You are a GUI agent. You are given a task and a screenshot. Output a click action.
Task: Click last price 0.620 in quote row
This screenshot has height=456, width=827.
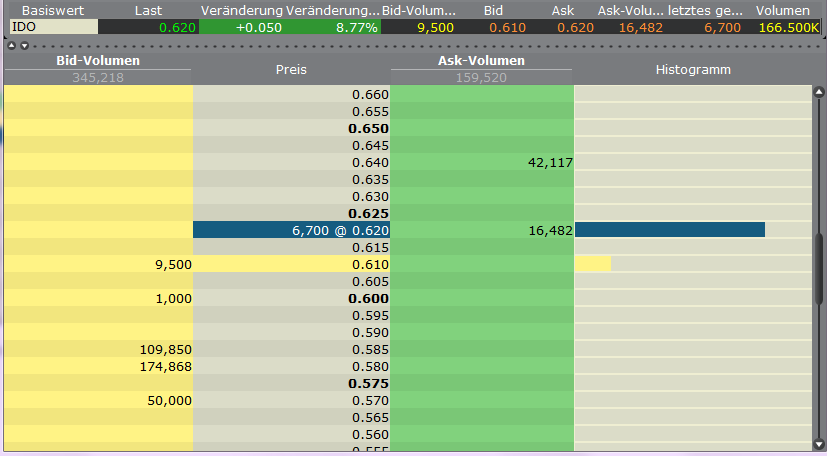click(x=177, y=27)
